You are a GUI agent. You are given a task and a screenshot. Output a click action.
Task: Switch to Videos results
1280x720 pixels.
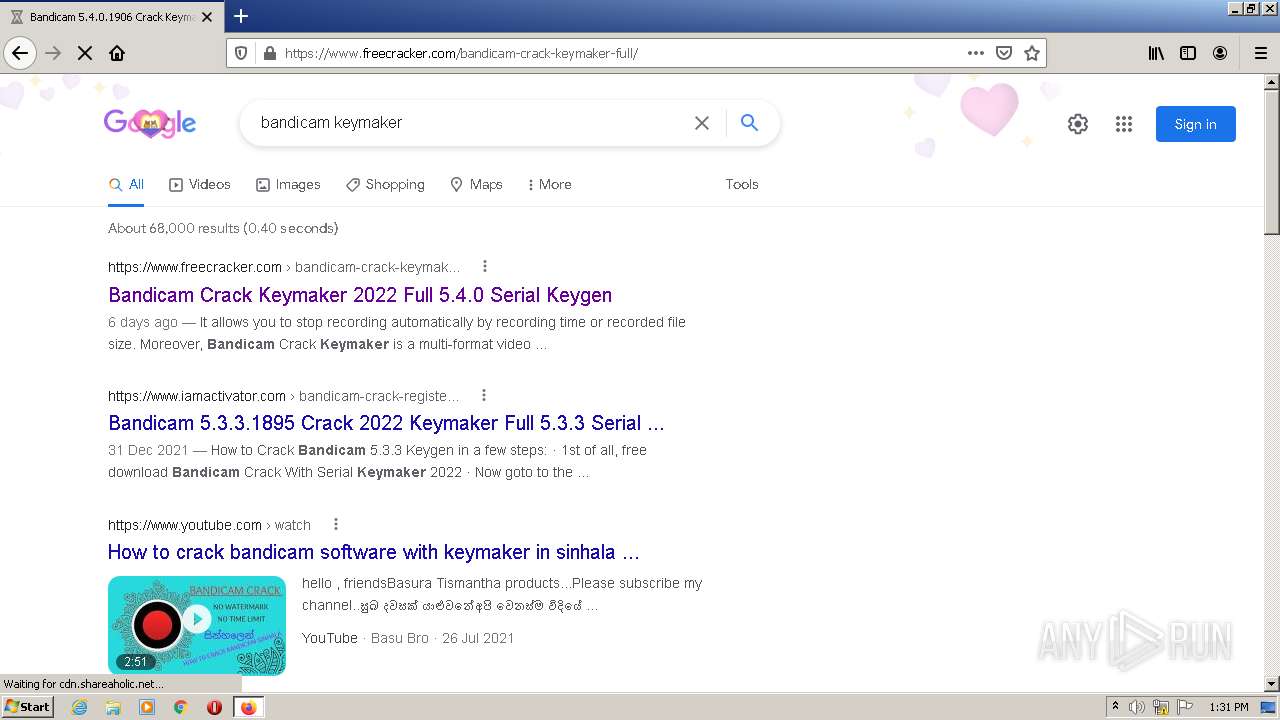coord(200,184)
